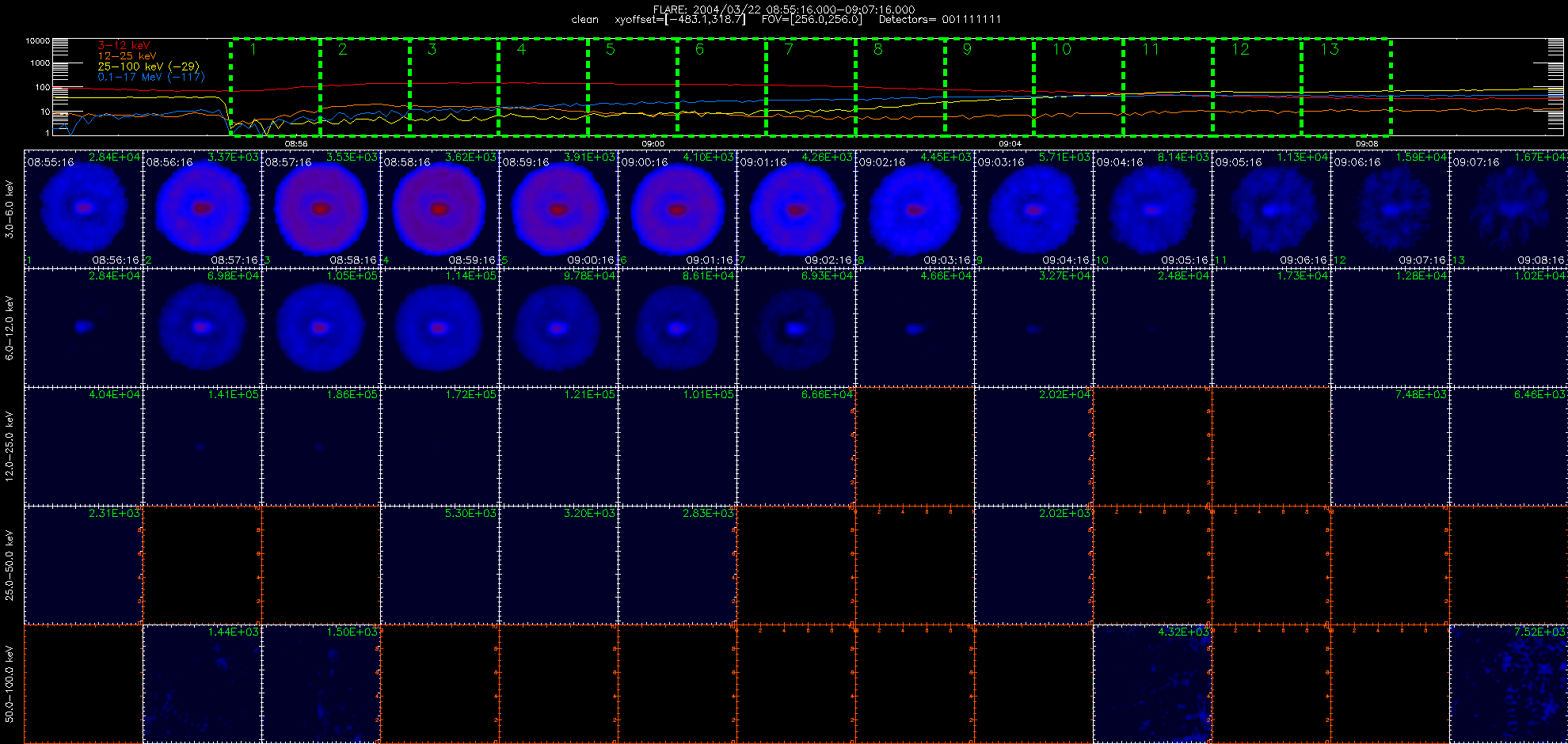
Task: Click the 6-12 keV image with peak 9.78E+04
Action: point(558,328)
